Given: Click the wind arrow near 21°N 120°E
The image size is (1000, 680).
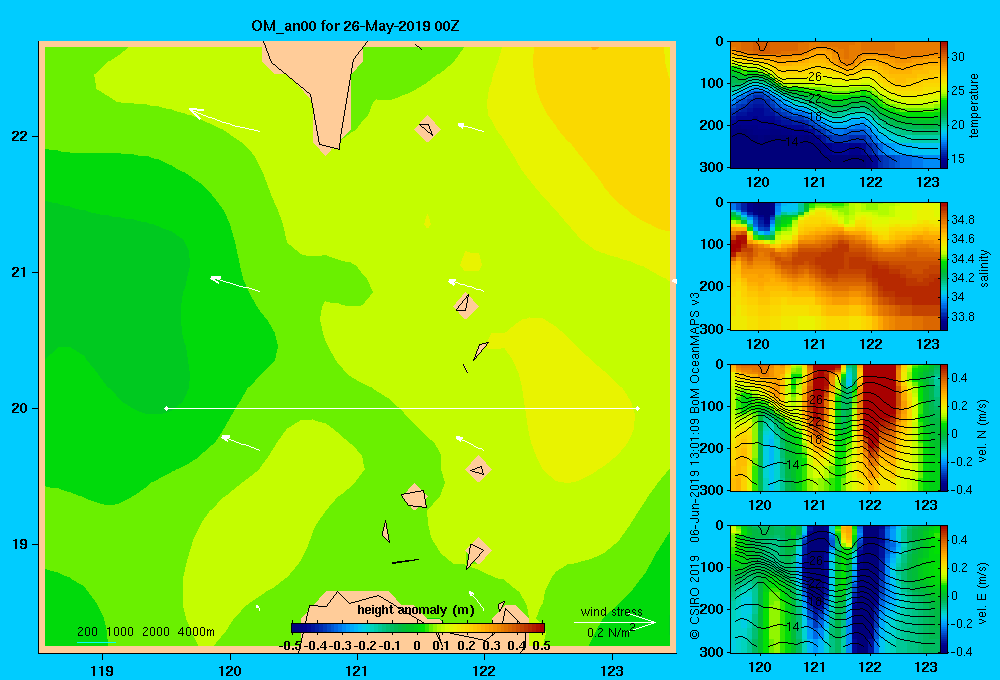Looking at the screenshot, I should pos(235,284).
